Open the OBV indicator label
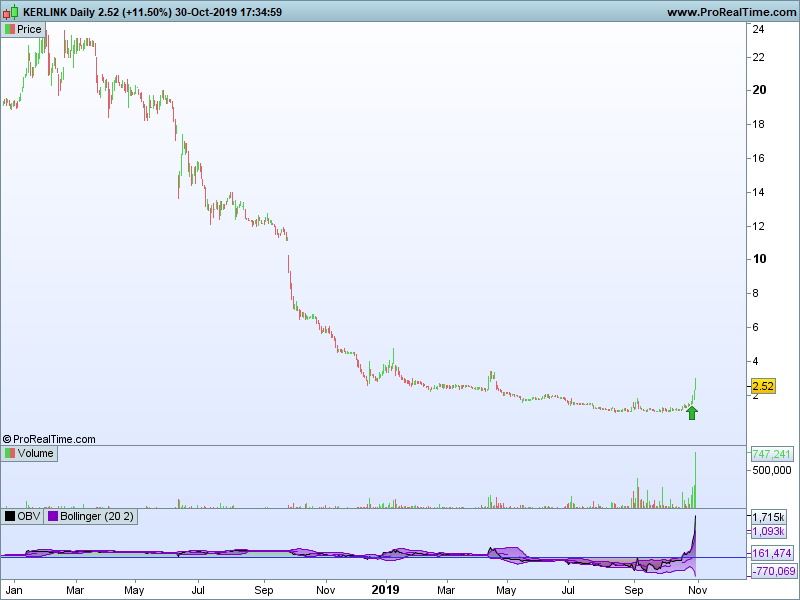The width and height of the screenshot is (800, 600). (22, 516)
